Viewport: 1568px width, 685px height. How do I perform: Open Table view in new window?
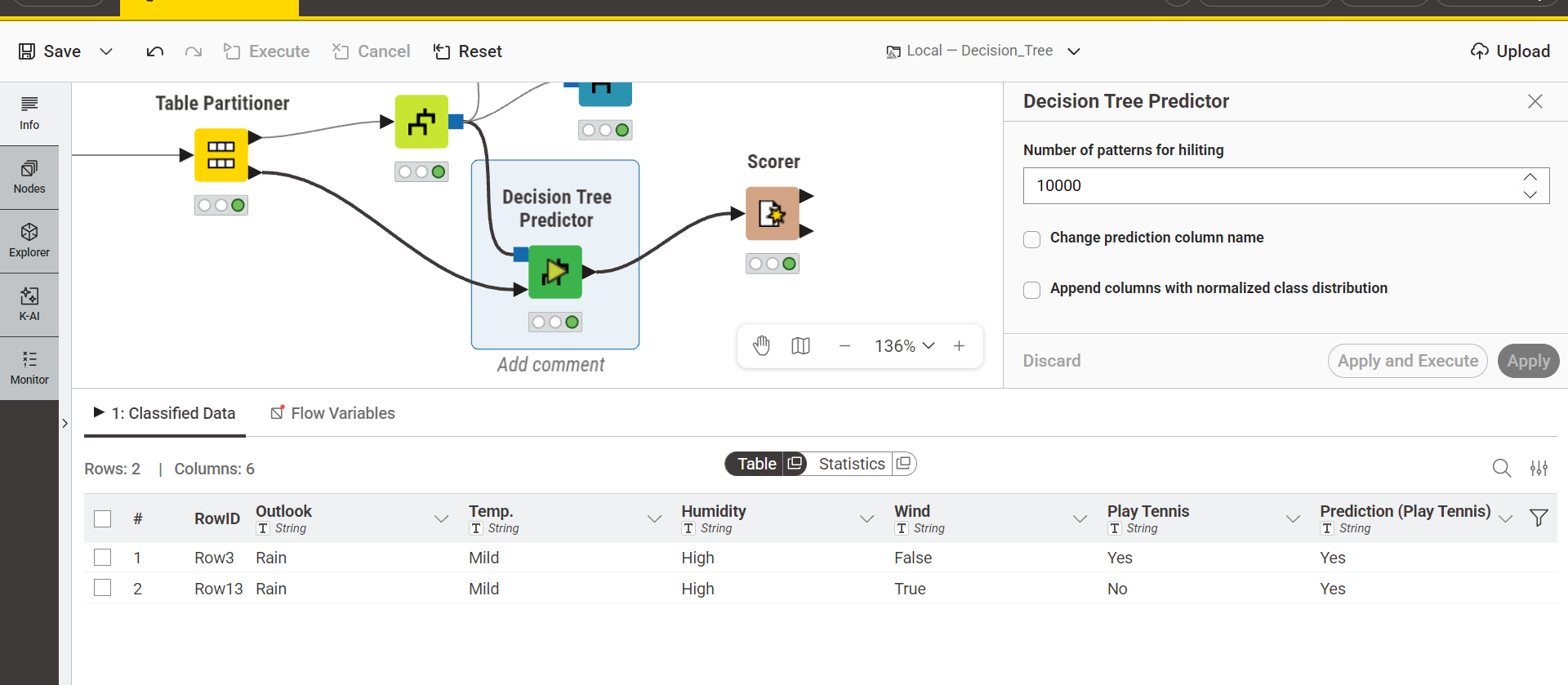[795, 464]
